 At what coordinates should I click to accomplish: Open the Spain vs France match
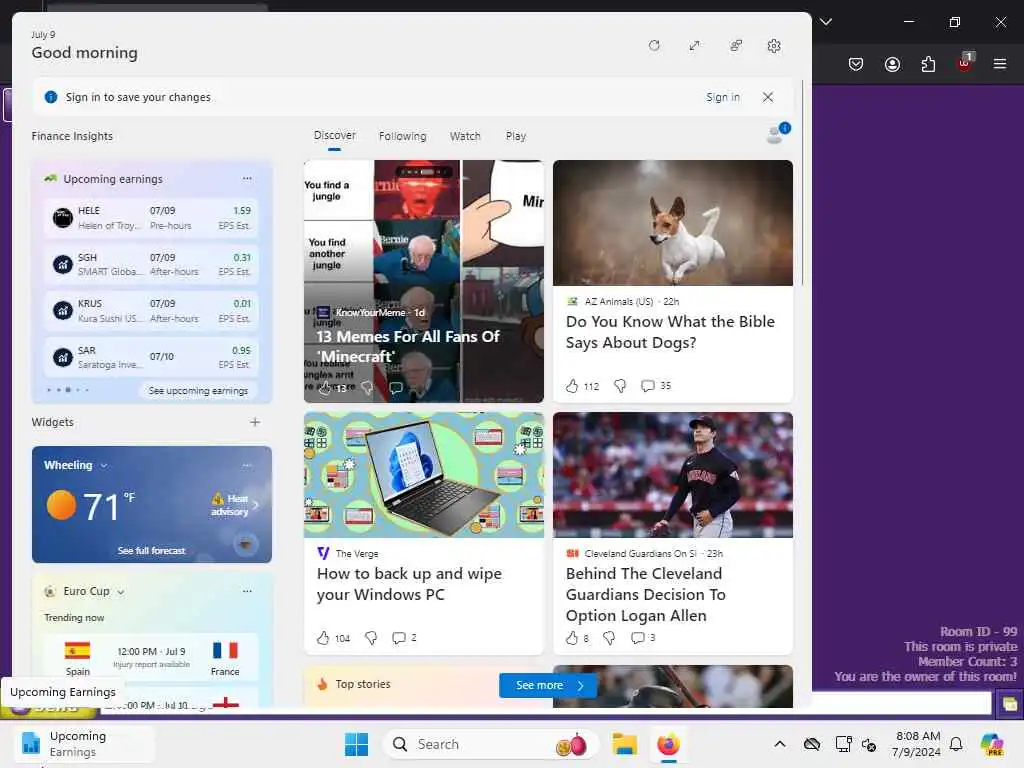point(152,657)
